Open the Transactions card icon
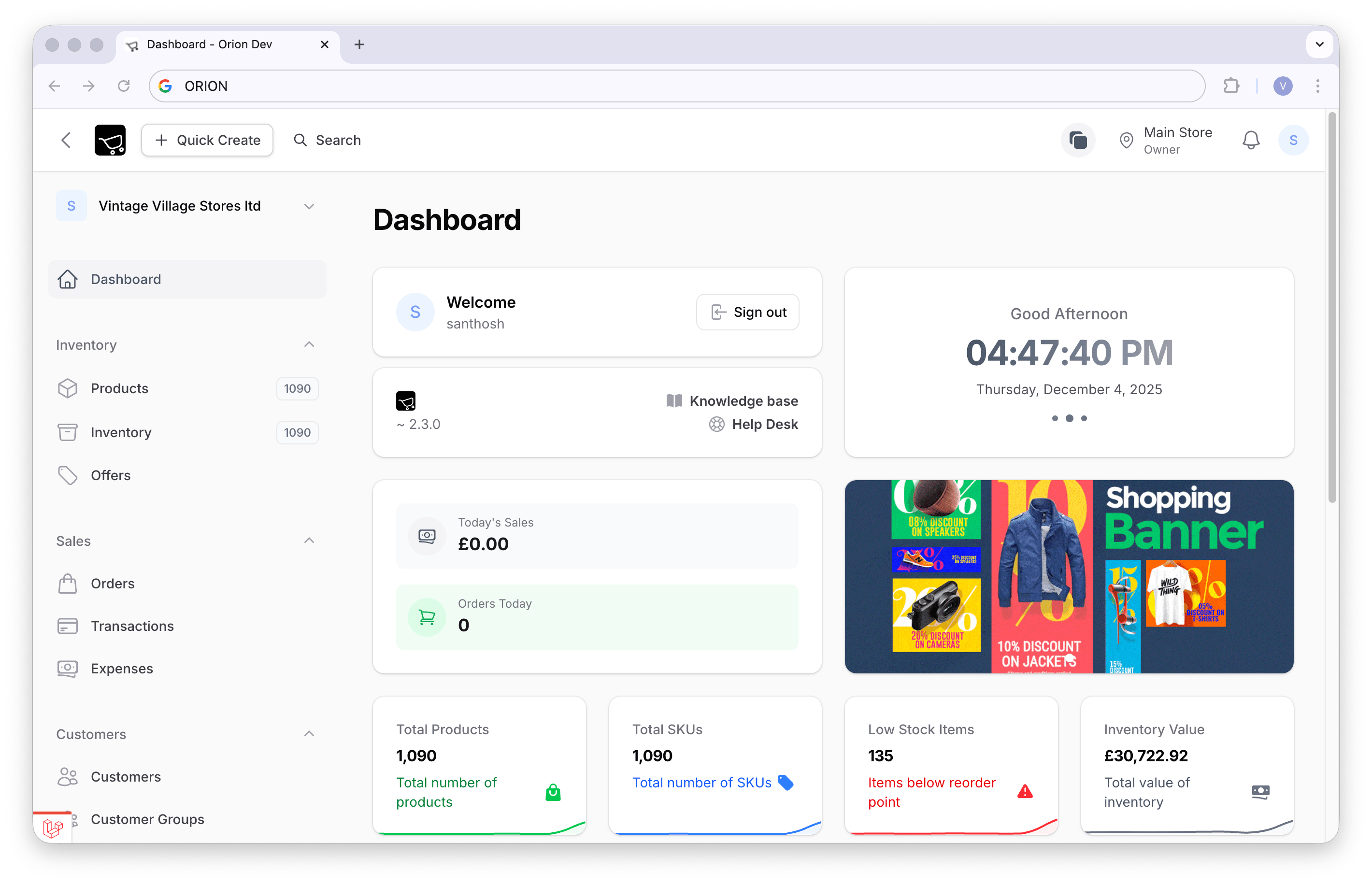Screen dimensions: 1372x884 pyautogui.click(x=68, y=626)
